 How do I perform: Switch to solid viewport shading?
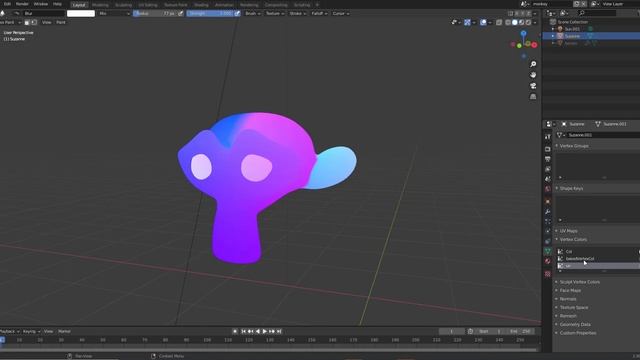pos(515,22)
